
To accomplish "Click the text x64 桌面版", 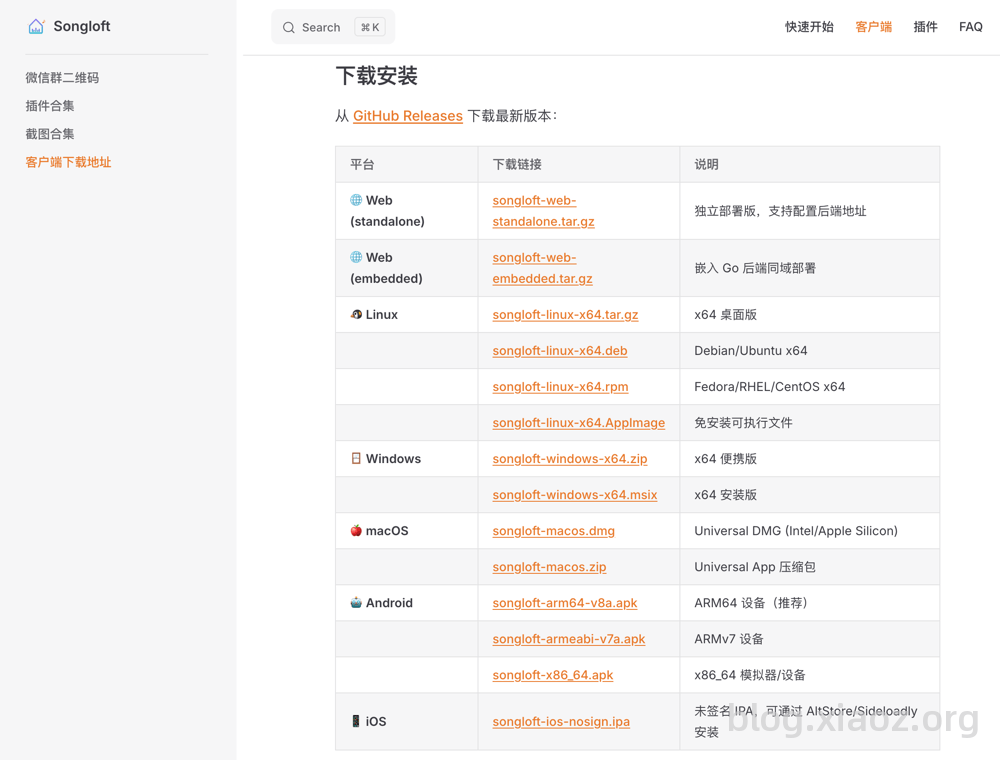I will (x=725, y=314).
